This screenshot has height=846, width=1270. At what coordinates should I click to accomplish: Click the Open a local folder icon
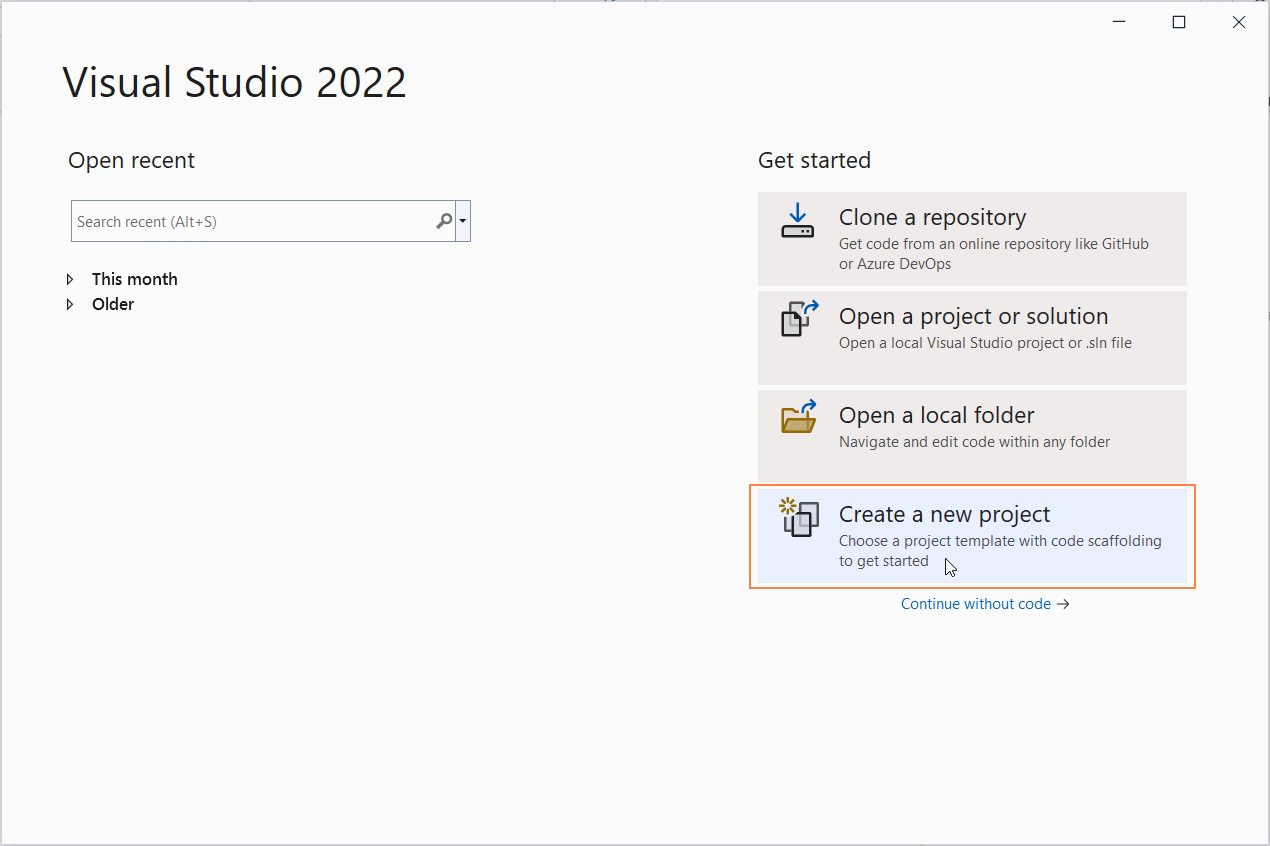pos(798,418)
